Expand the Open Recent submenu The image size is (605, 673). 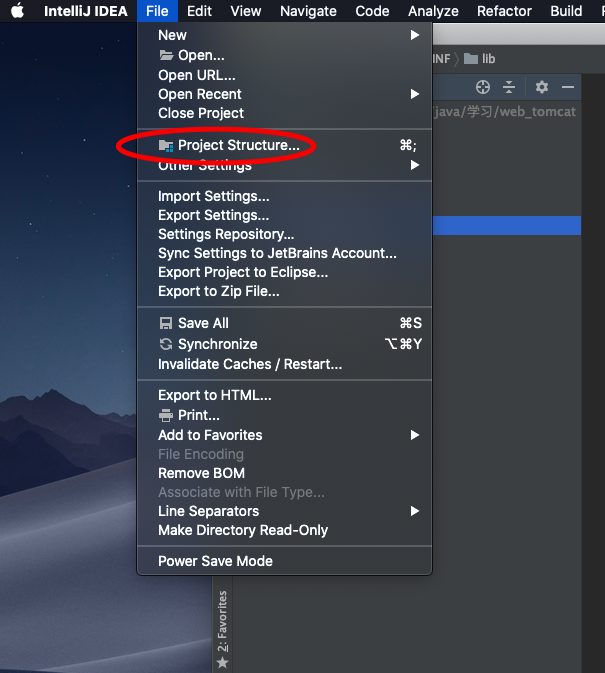click(x=284, y=94)
